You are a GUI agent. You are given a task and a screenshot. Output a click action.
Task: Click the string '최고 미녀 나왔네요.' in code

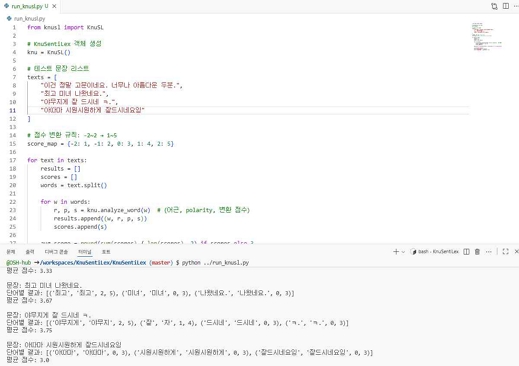pyautogui.click(x=73, y=94)
